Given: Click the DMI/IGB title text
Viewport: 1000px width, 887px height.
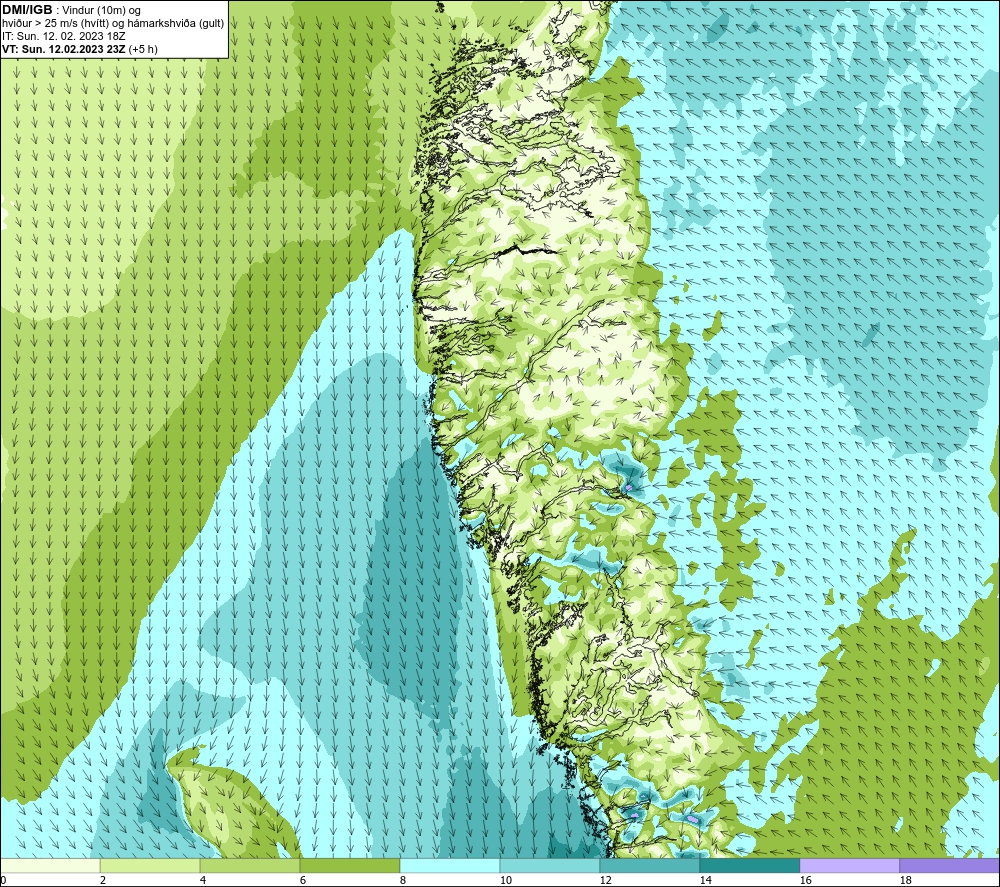Looking at the screenshot, I should (x=27, y=10).
